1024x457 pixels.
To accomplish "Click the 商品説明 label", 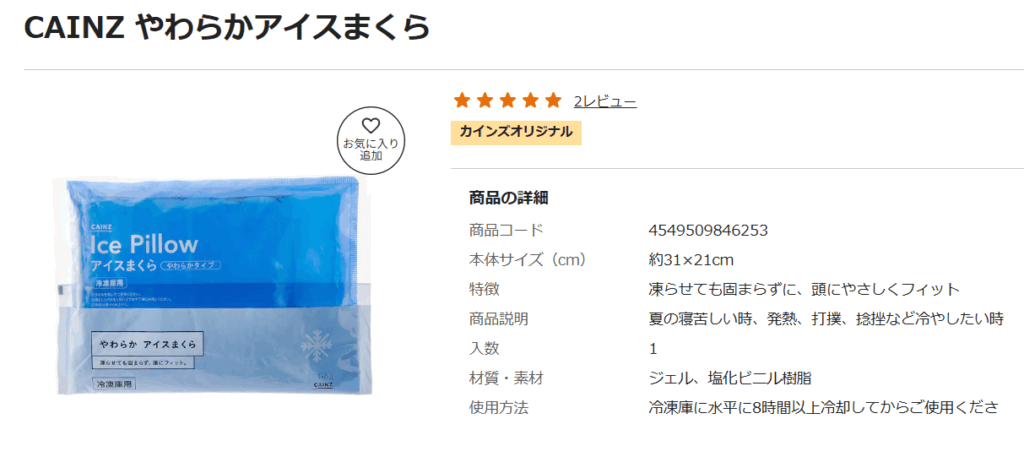I will (x=498, y=319).
